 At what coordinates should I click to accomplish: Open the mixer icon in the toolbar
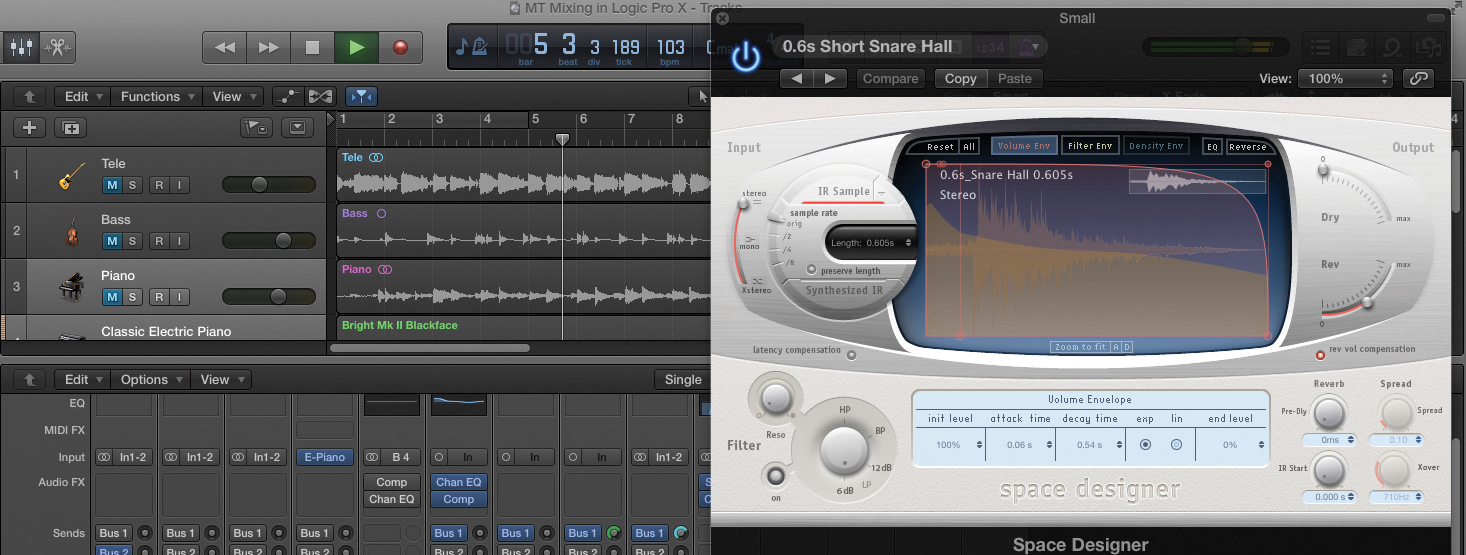tap(20, 47)
